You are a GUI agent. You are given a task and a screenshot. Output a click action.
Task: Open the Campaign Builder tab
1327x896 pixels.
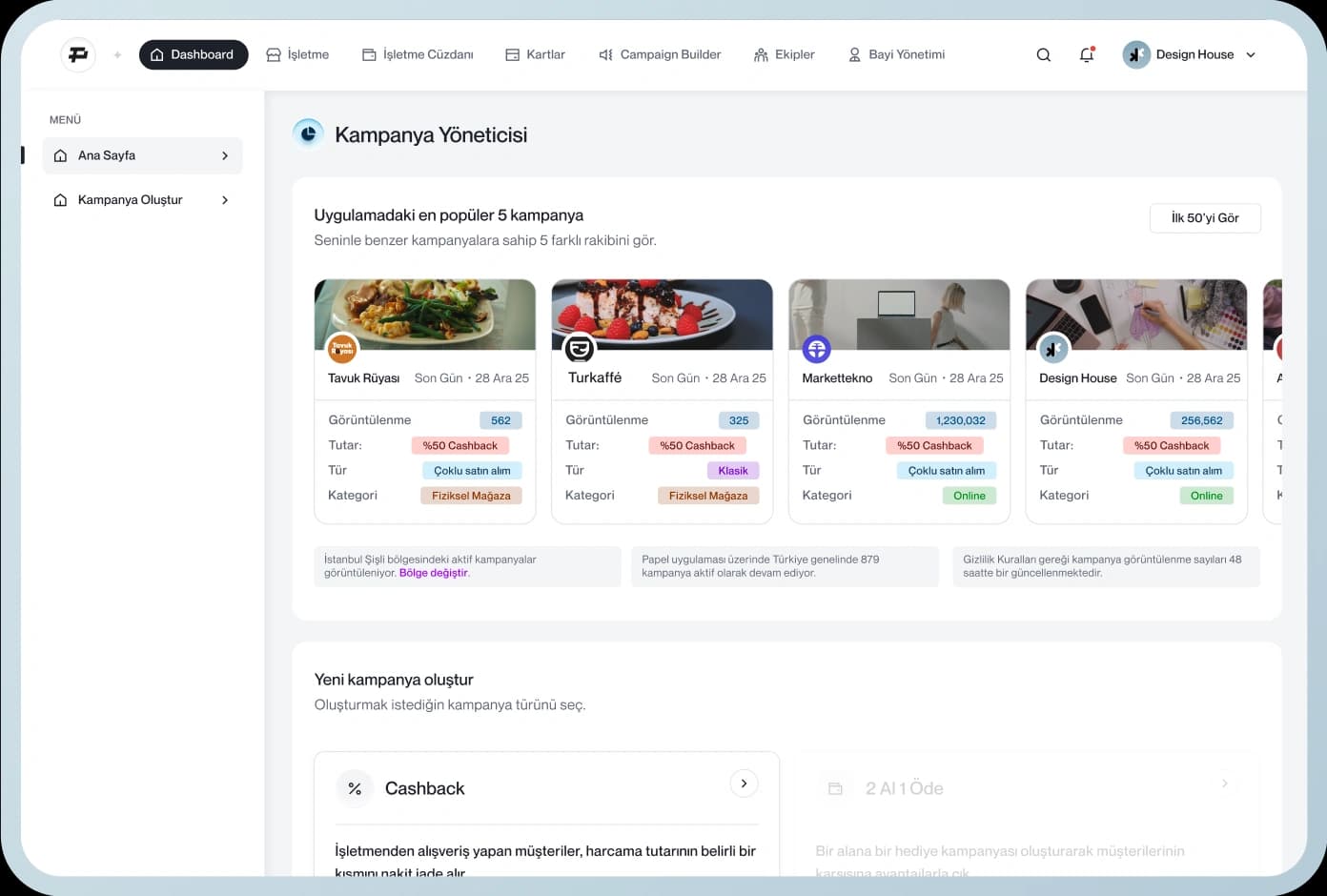tap(660, 55)
